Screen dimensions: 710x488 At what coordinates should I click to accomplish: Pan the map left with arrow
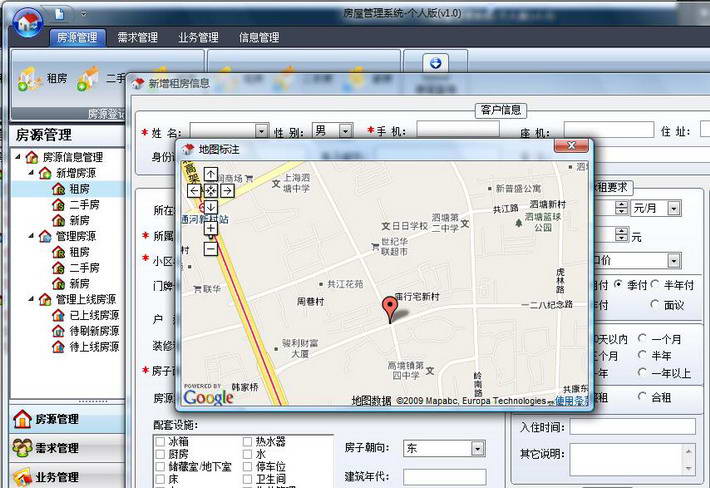(x=194, y=191)
